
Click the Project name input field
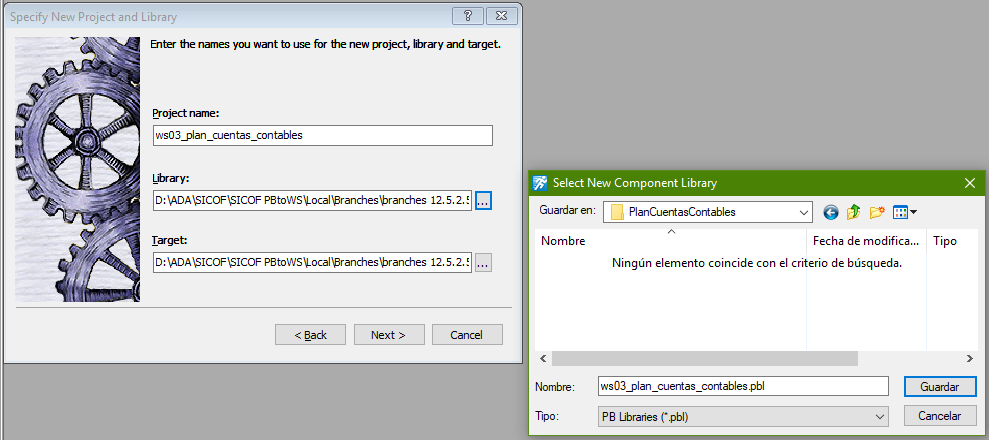pos(322,136)
